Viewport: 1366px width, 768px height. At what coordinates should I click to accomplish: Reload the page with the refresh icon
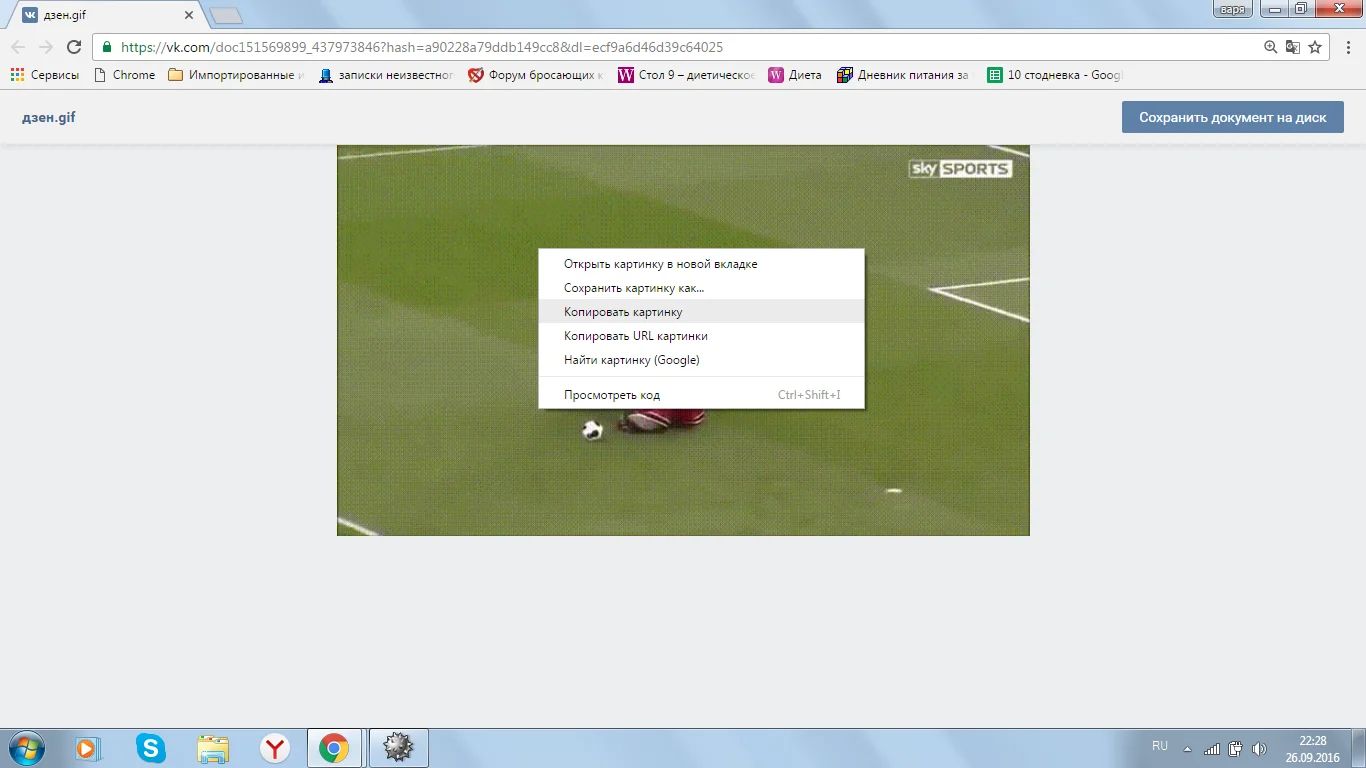[x=73, y=47]
